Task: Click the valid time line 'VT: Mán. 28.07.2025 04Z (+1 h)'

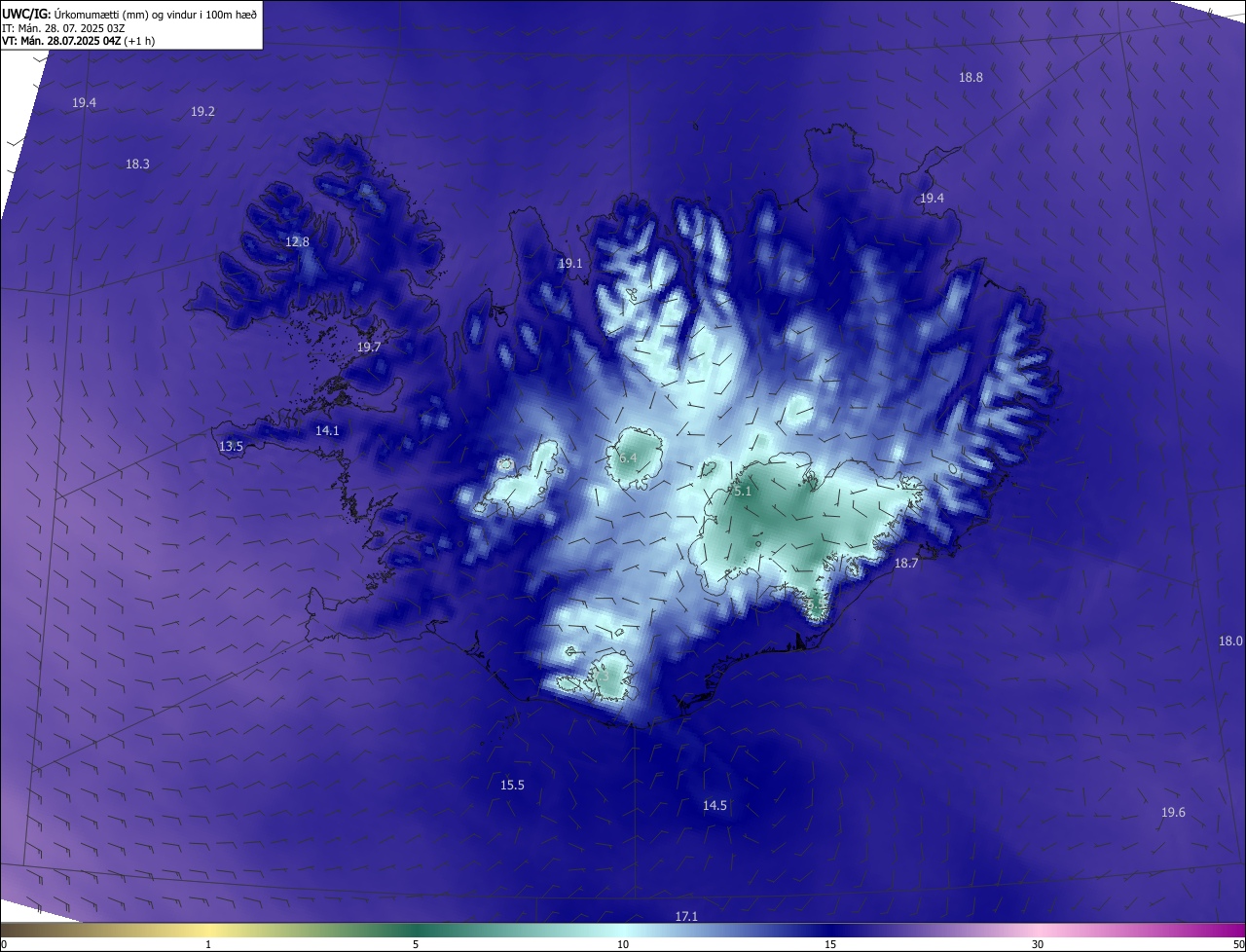Action: pos(79,41)
